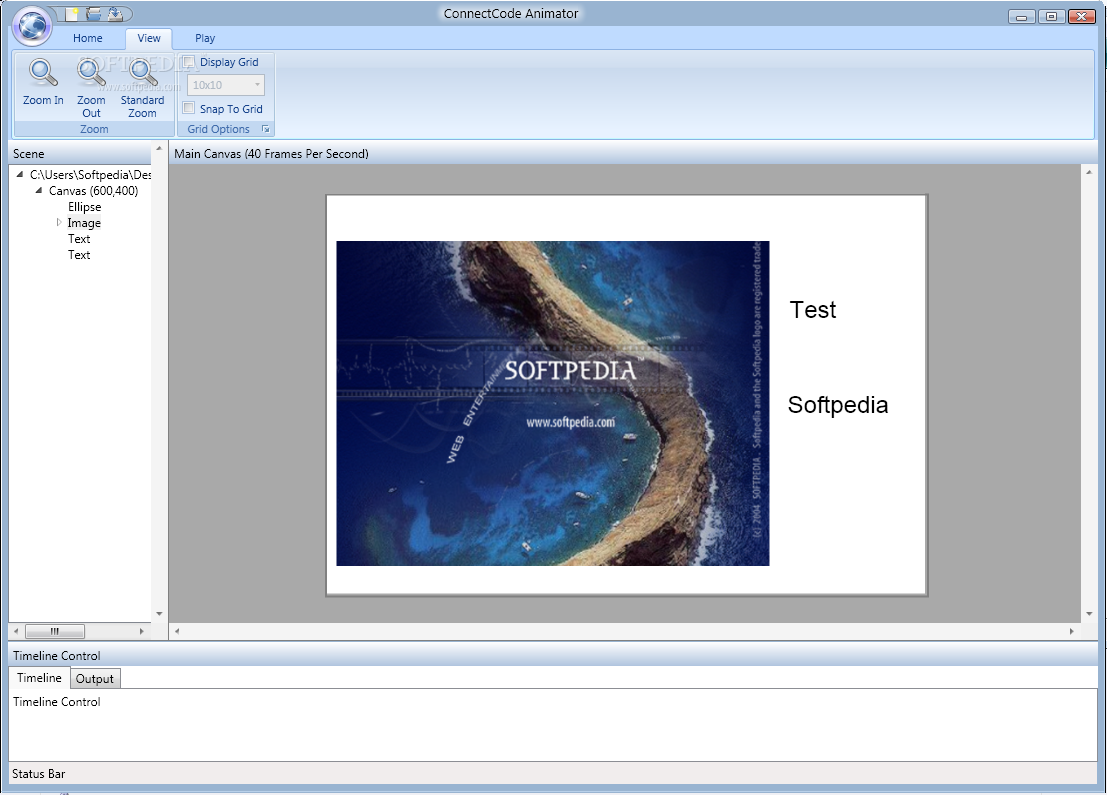Select the View ribbon tab
This screenshot has height=795, width=1107.
point(148,38)
